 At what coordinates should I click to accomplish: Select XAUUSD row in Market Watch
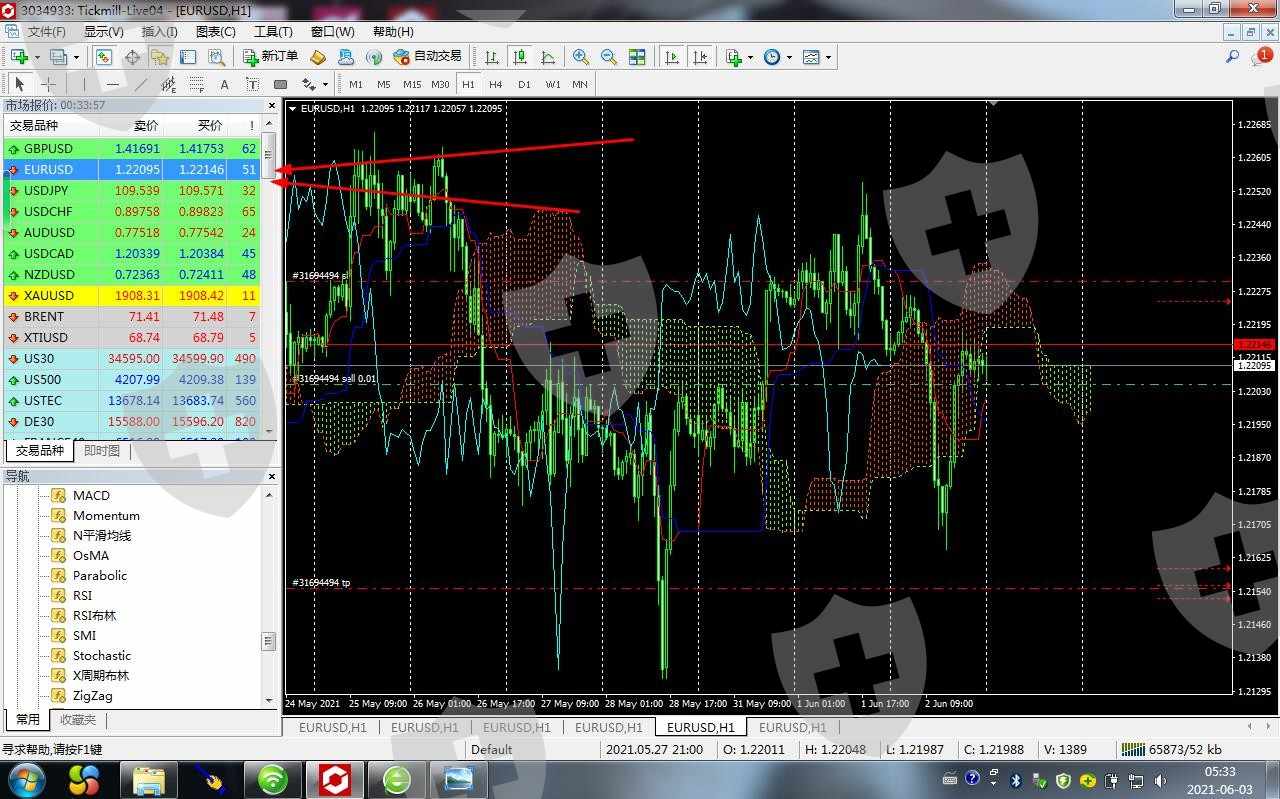pyautogui.click(x=48, y=296)
